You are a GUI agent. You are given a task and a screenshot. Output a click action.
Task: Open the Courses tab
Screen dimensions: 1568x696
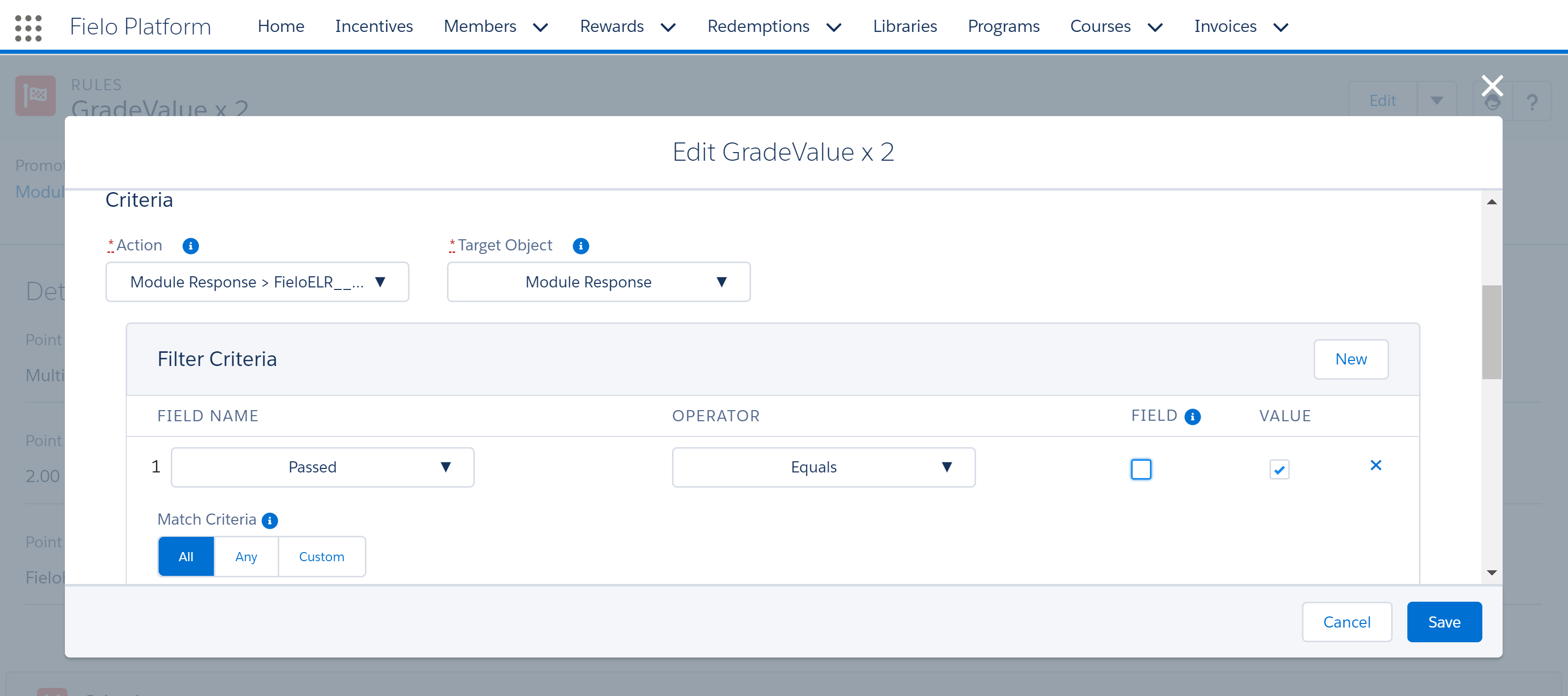point(1101,26)
